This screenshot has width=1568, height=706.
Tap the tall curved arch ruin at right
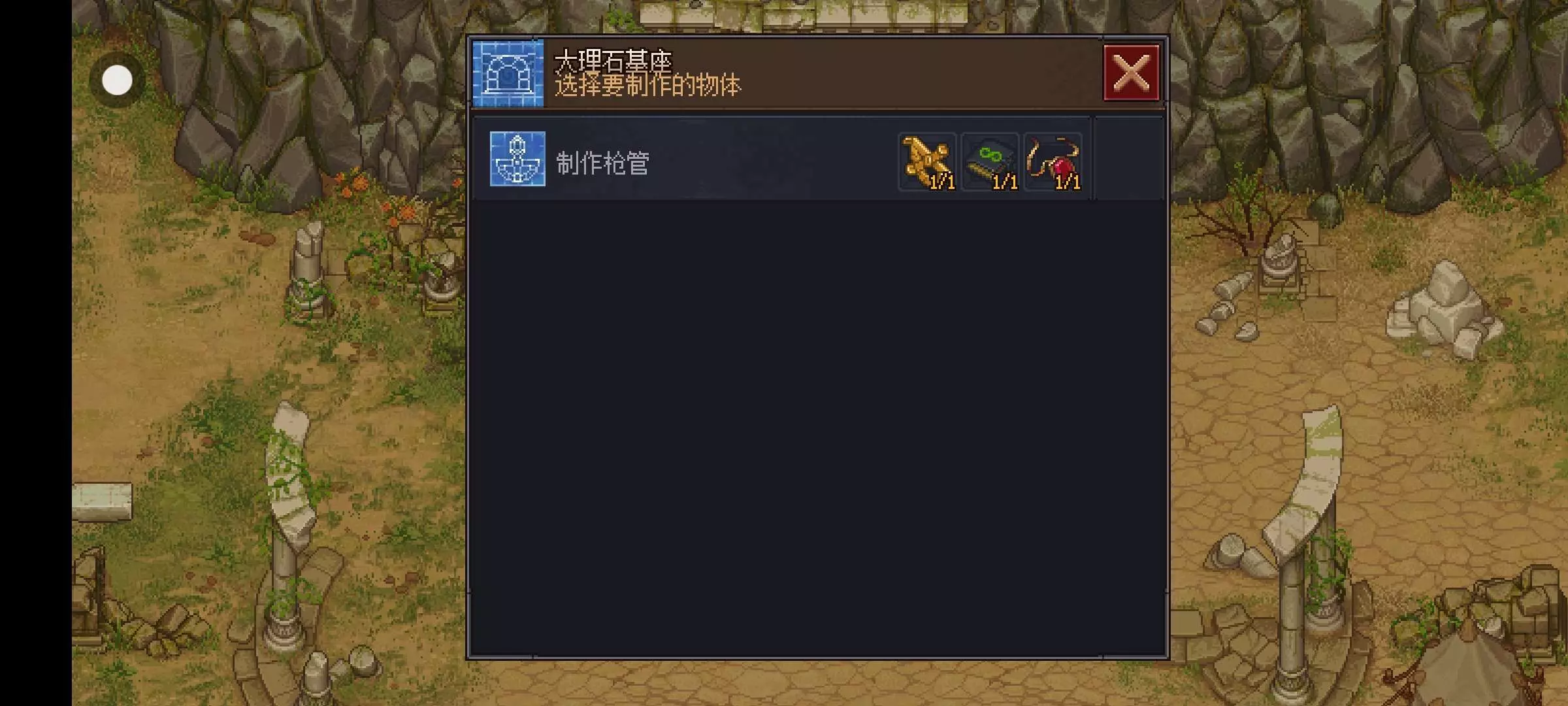[x=1300, y=549]
